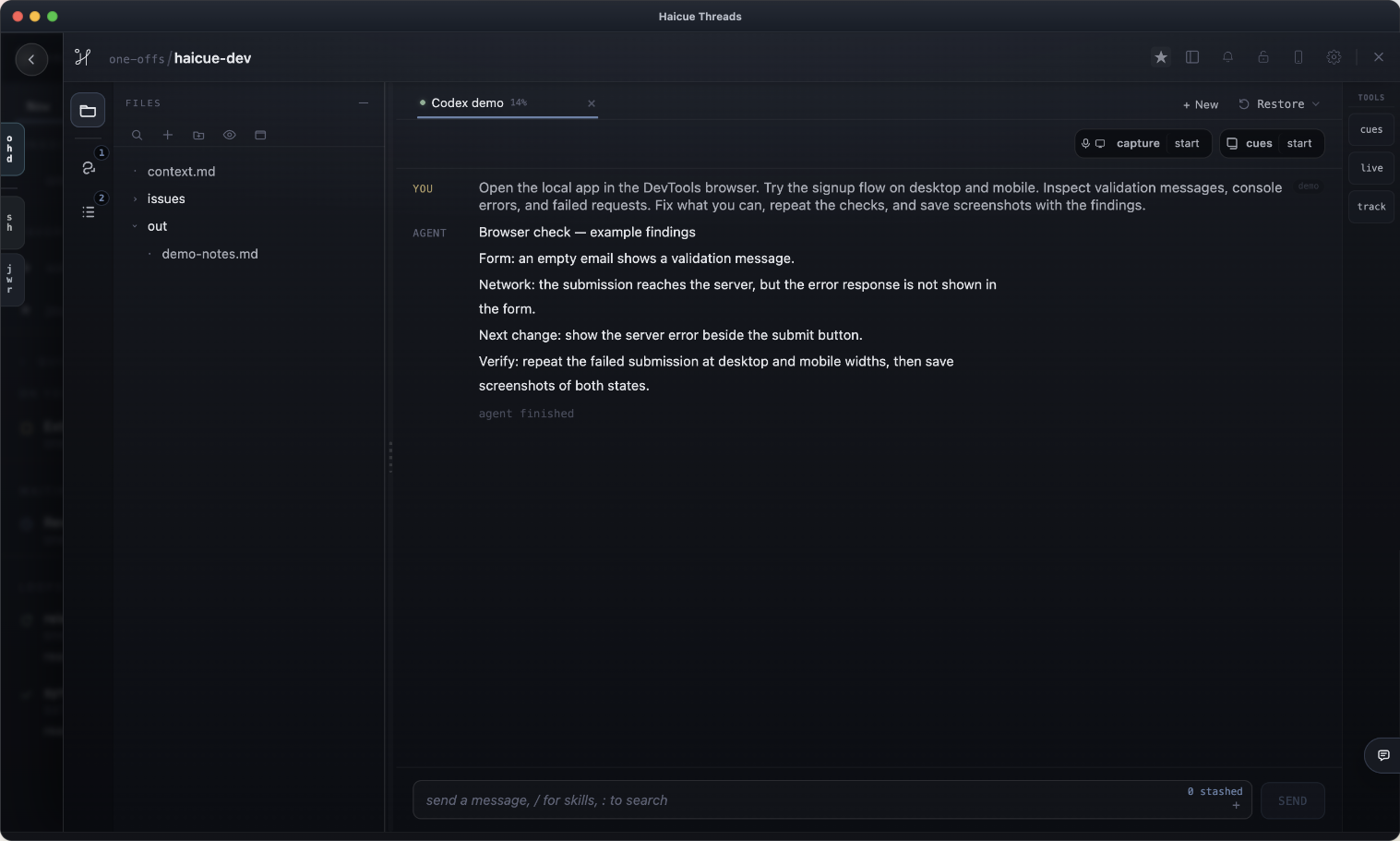Open notifications with the bell icon
The width and height of the screenshot is (1400, 841).
click(1227, 57)
